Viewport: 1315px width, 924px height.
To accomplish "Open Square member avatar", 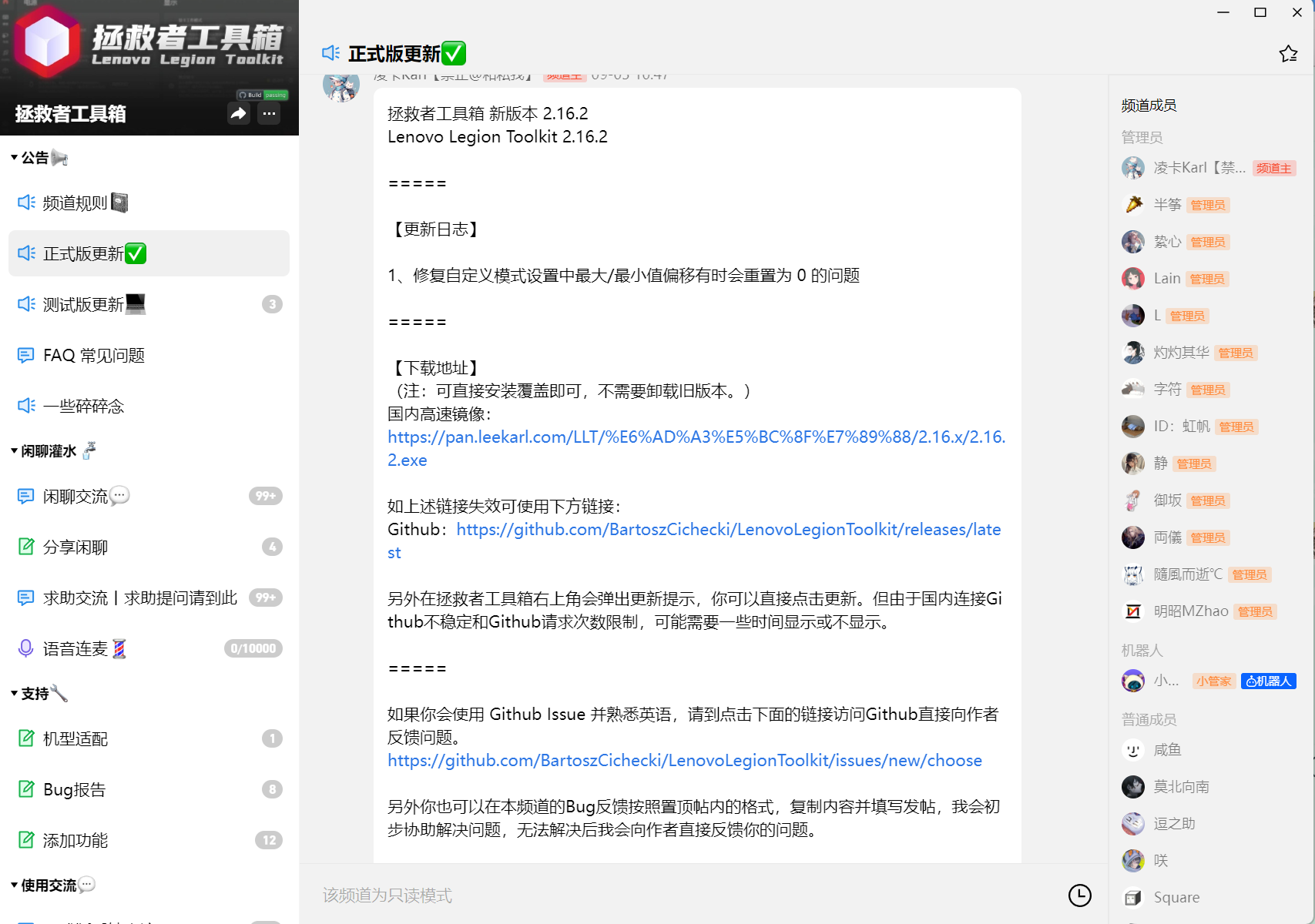I will point(1133,898).
